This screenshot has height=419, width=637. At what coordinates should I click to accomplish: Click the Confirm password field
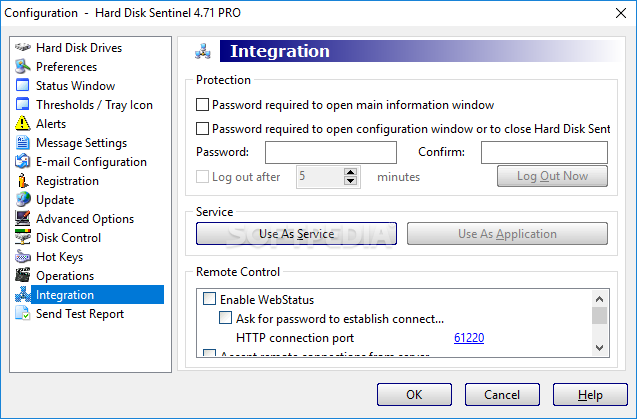pyautogui.click(x=544, y=152)
